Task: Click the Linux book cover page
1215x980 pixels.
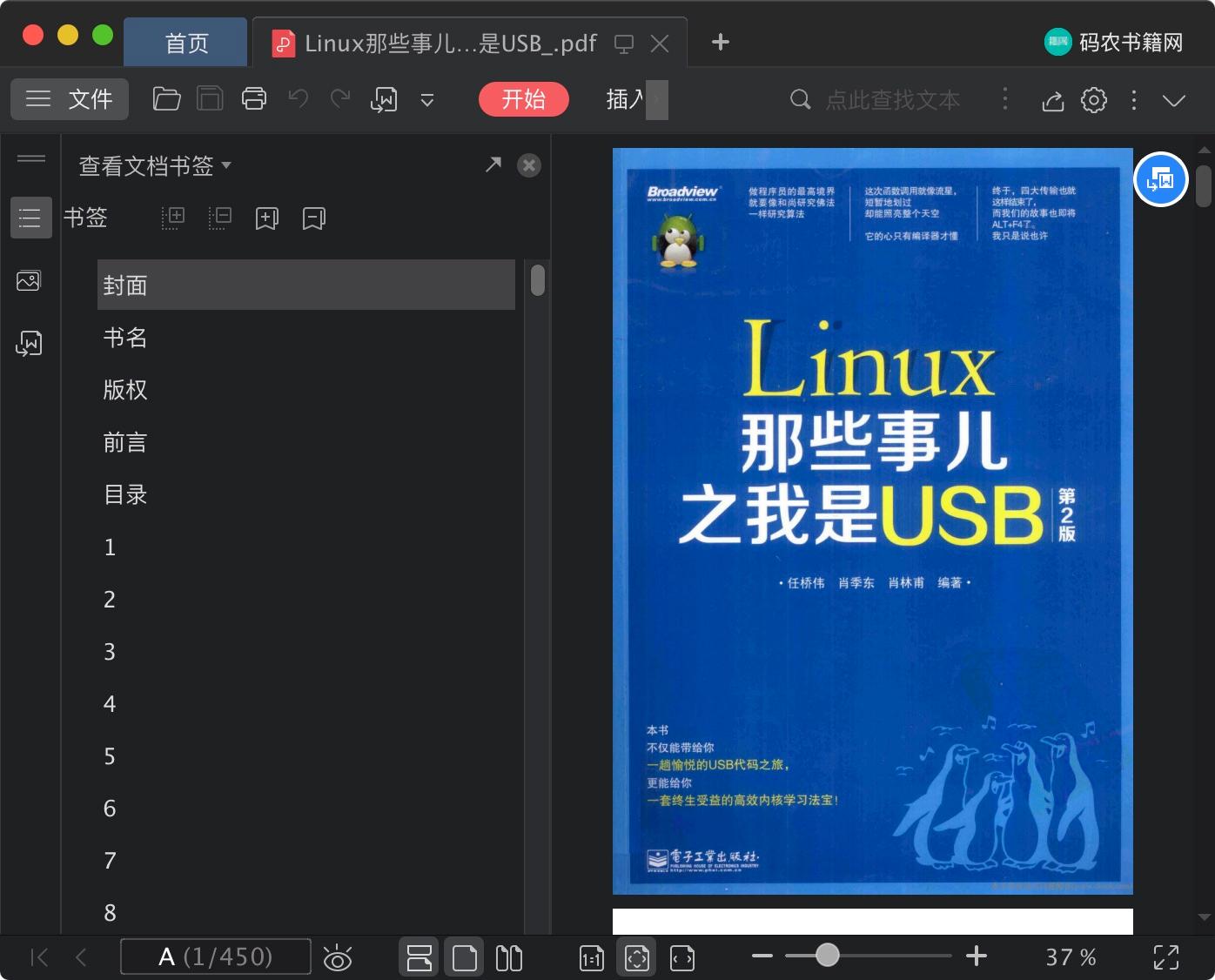Action: [x=873, y=521]
